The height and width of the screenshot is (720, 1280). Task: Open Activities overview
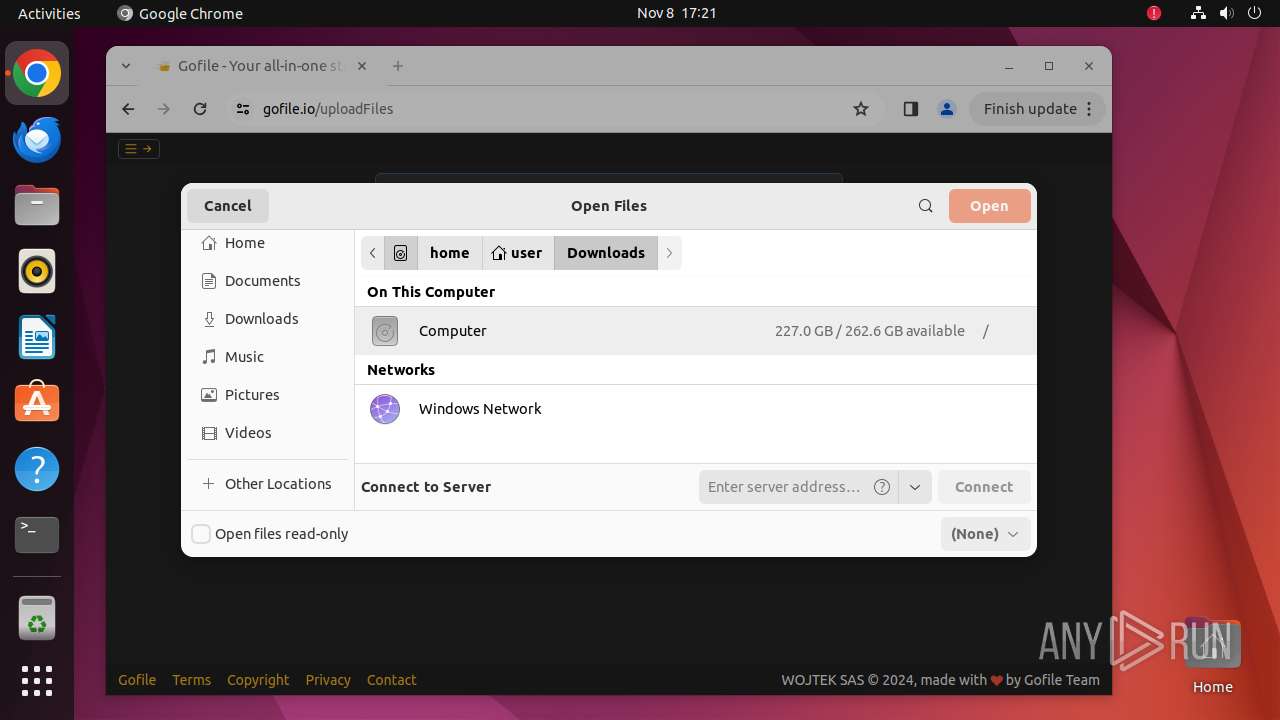tap(49, 13)
